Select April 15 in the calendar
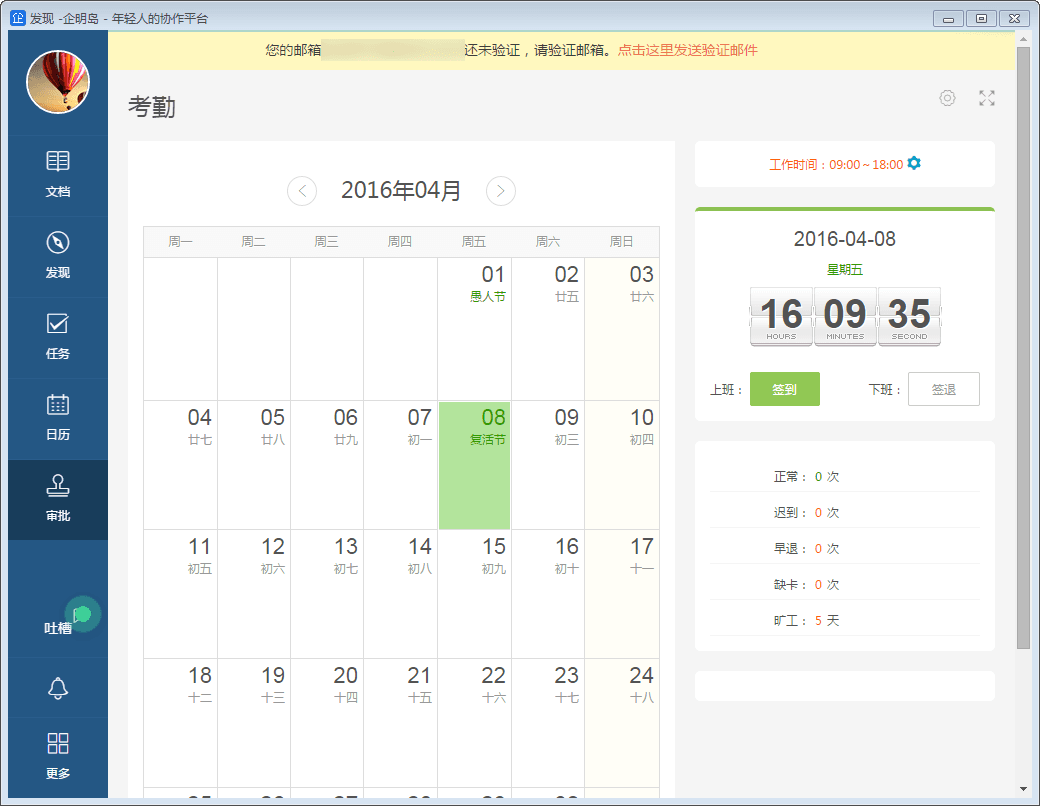This screenshot has height=806, width=1040. click(474, 594)
